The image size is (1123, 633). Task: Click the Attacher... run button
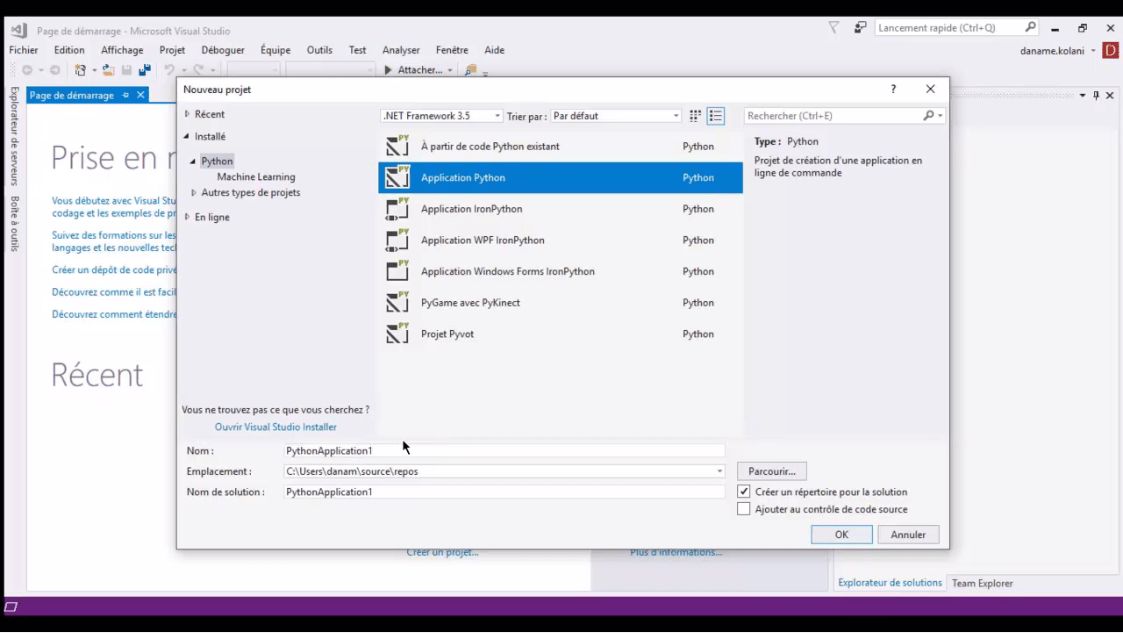click(x=413, y=70)
